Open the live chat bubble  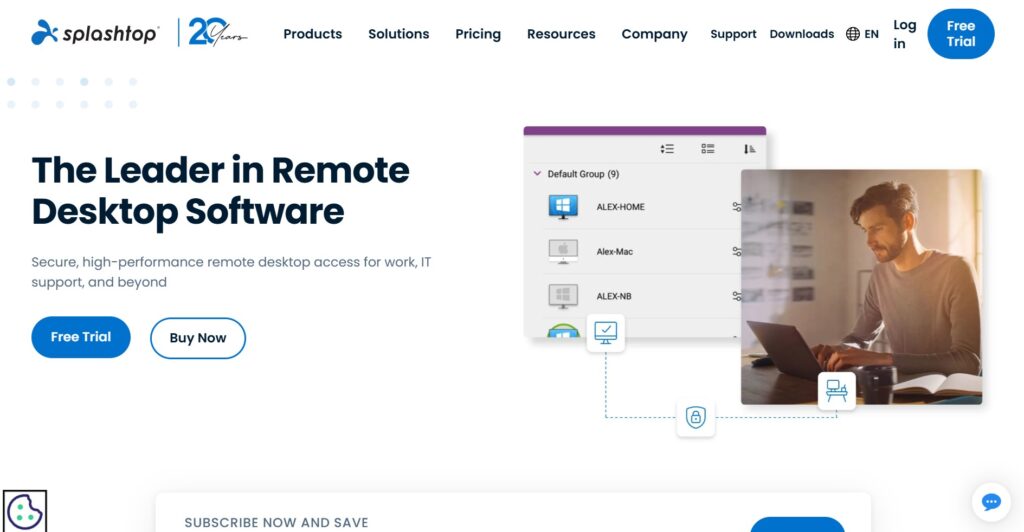(x=991, y=501)
